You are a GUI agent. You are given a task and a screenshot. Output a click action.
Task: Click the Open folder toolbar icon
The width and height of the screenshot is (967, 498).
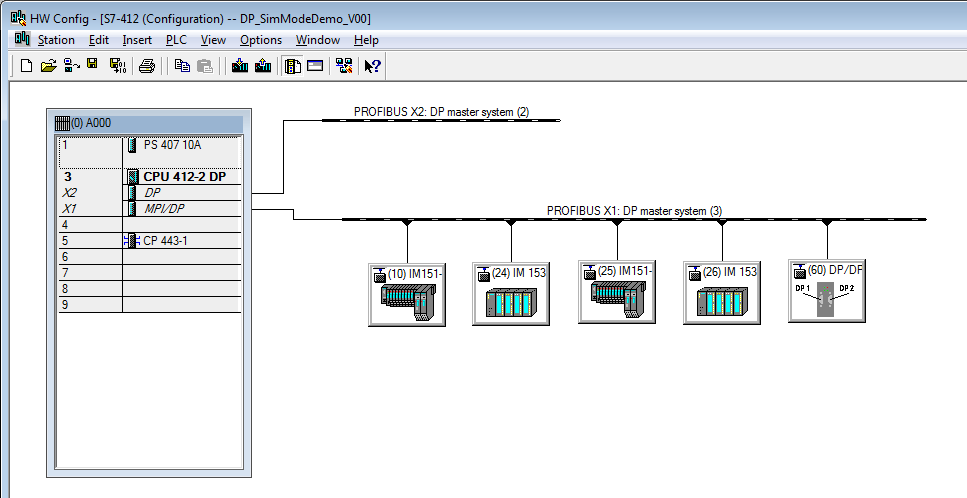point(49,66)
